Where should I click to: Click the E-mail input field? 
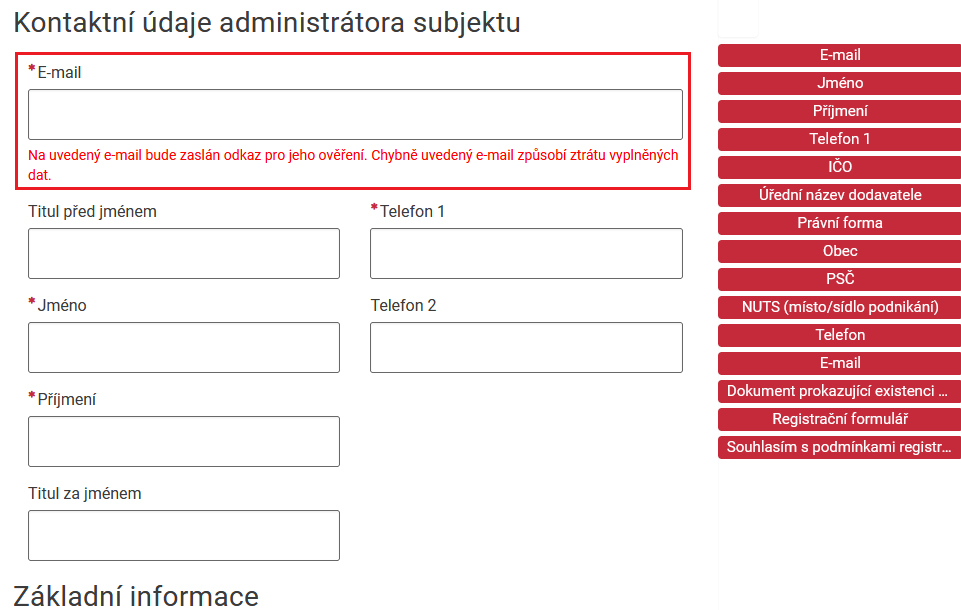click(x=355, y=114)
